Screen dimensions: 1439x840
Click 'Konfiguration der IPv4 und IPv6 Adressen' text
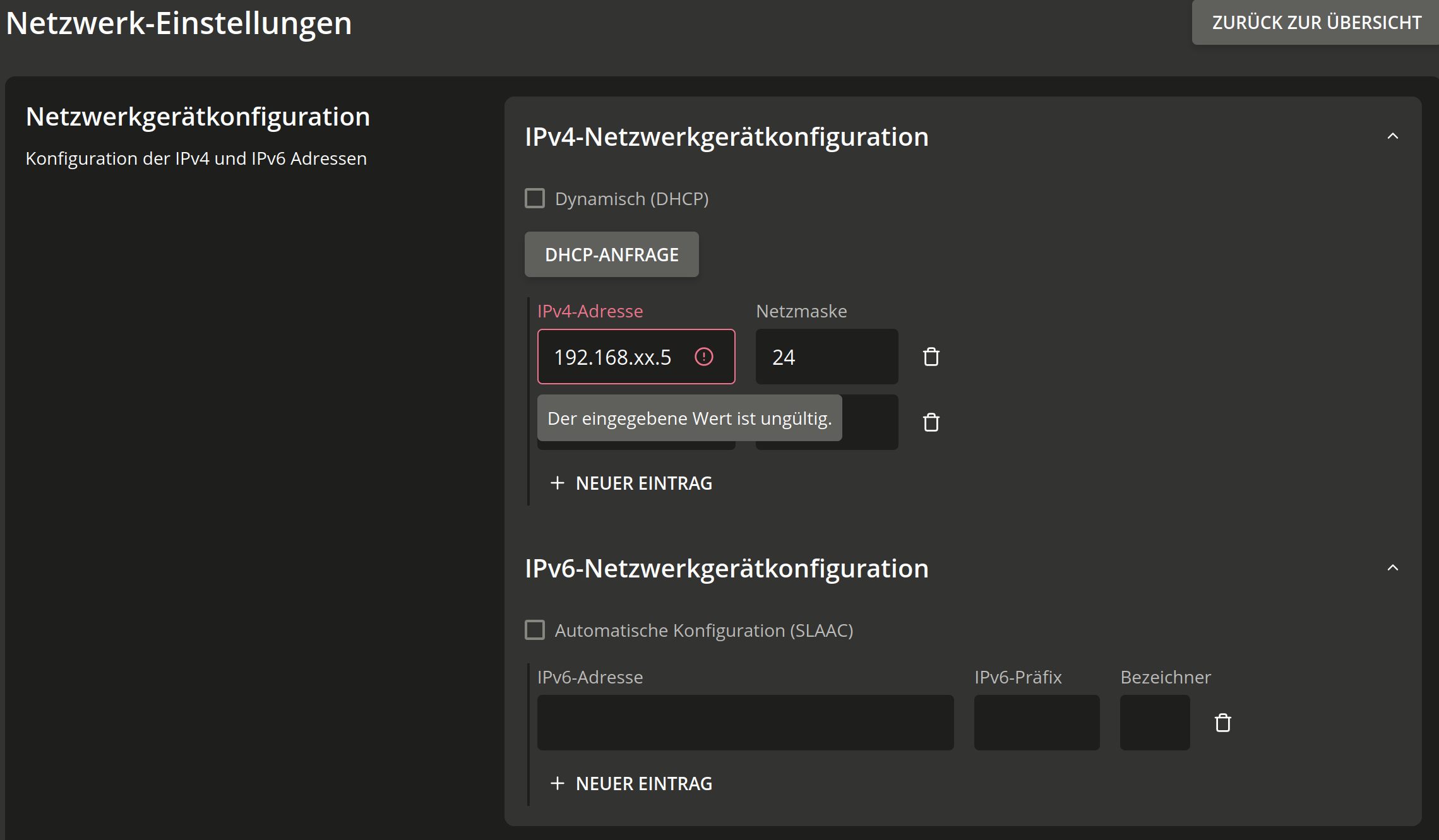tap(196, 158)
